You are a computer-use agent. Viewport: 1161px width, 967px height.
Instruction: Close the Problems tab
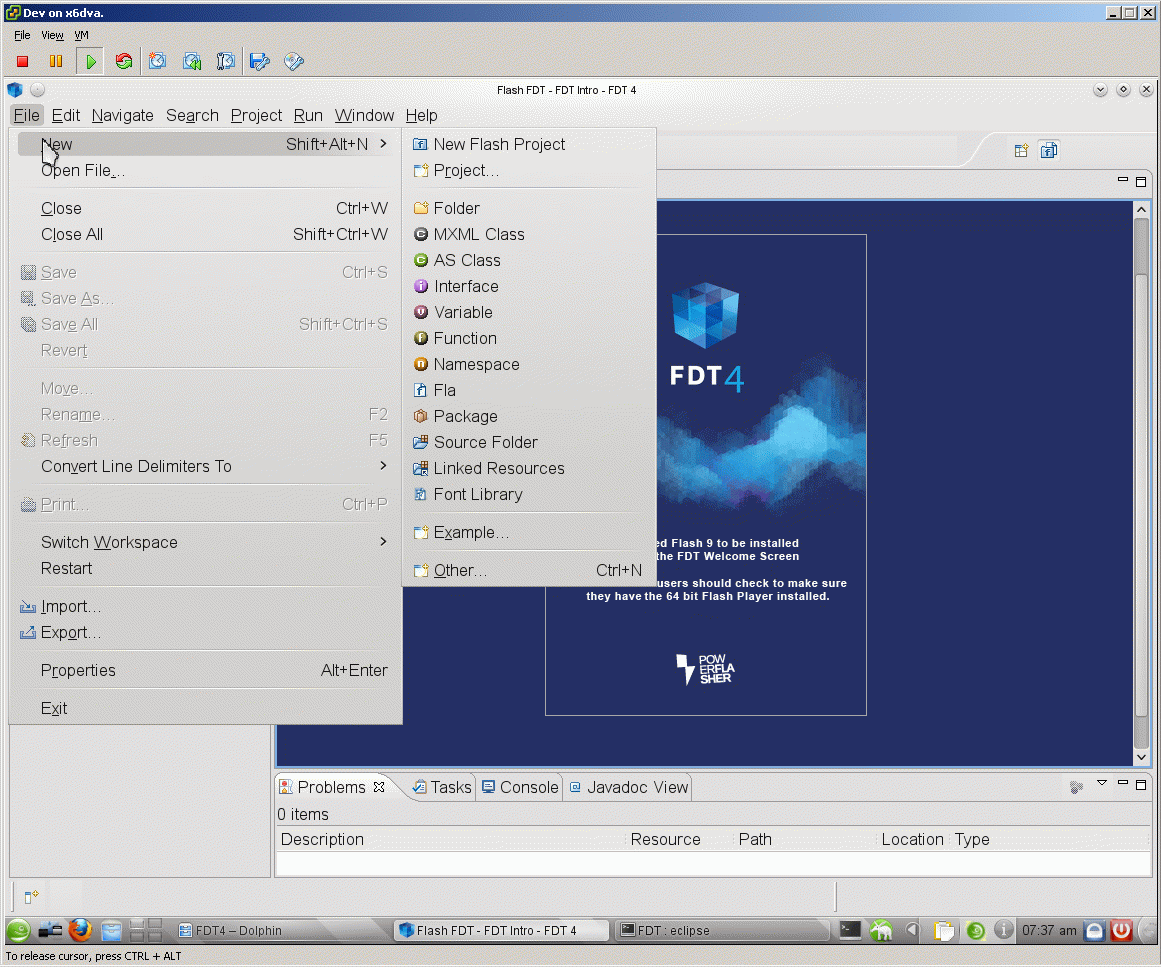coord(379,787)
